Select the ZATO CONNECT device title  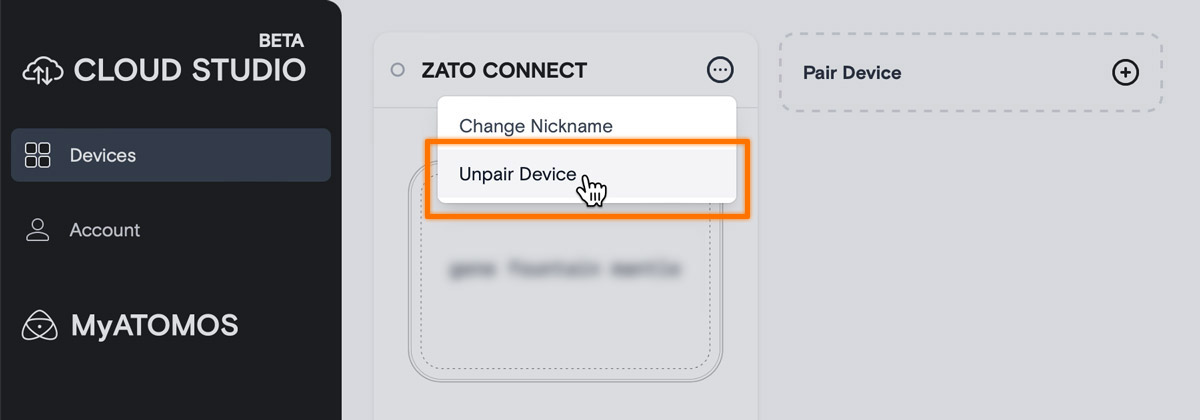pyautogui.click(x=504, y=70)
